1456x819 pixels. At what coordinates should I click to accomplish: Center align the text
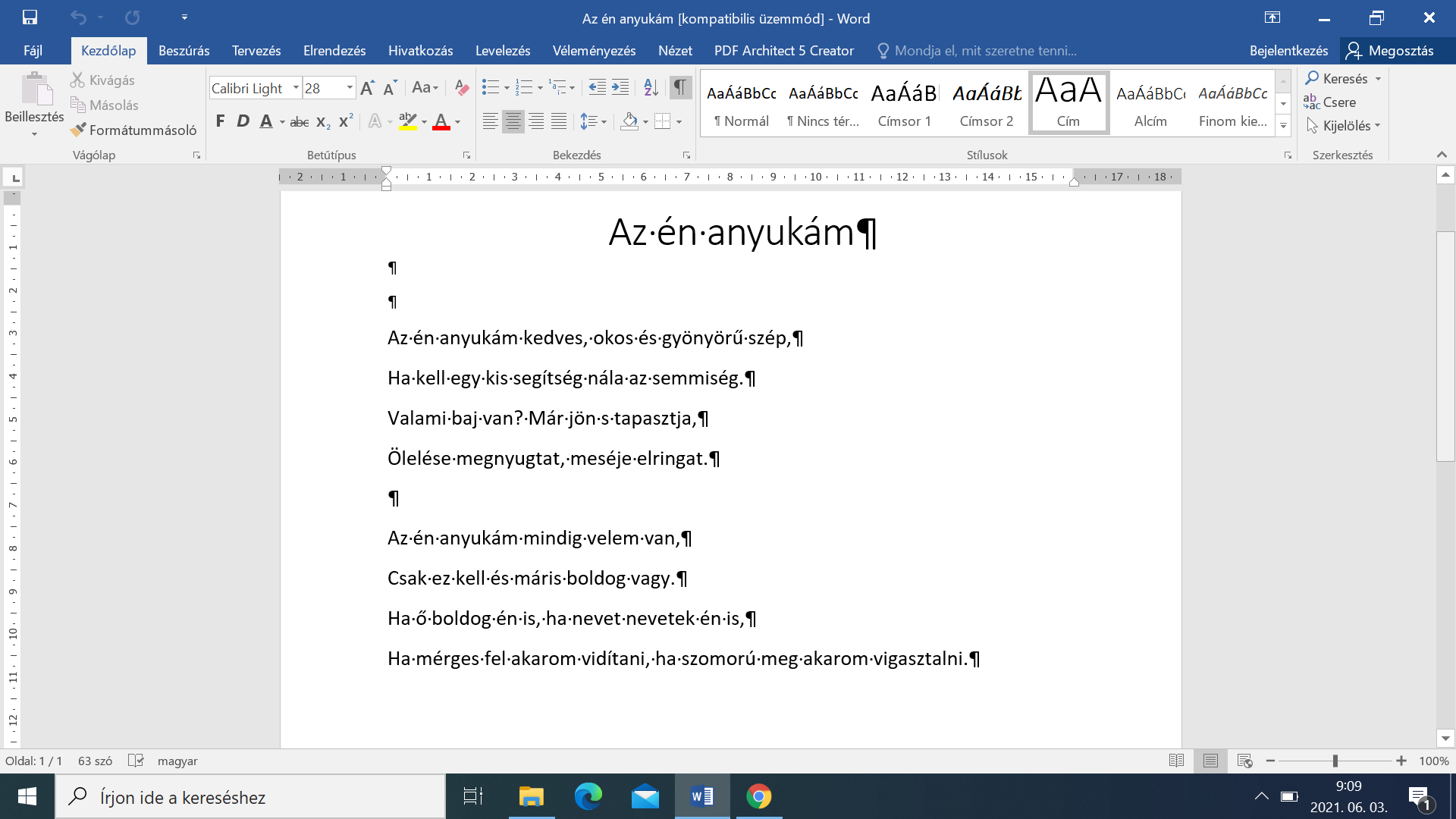513,121
